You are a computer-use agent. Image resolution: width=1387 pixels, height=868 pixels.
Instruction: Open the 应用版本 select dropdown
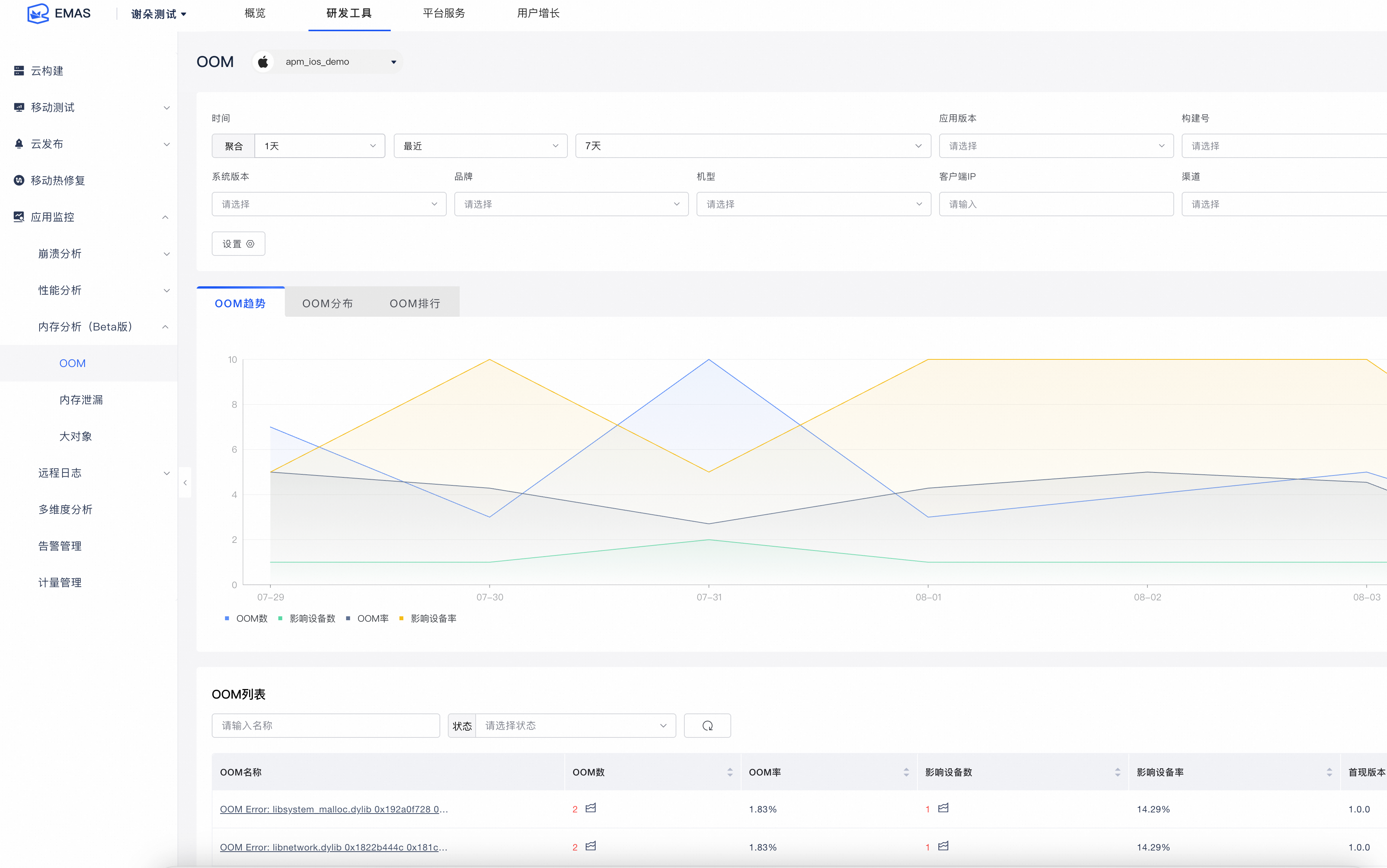coord(1056,146)
